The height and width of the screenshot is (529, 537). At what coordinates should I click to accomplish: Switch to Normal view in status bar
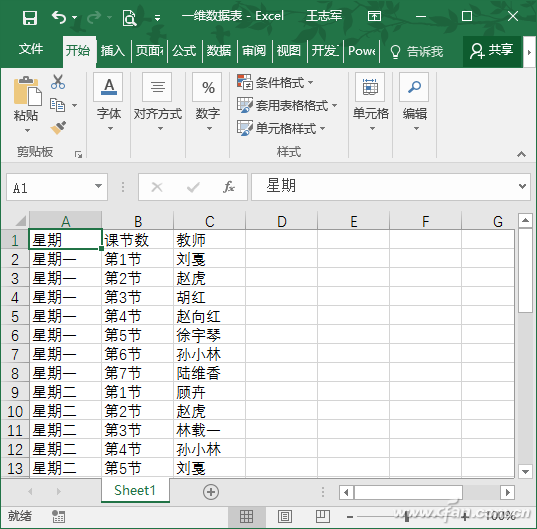pos(246,516)
